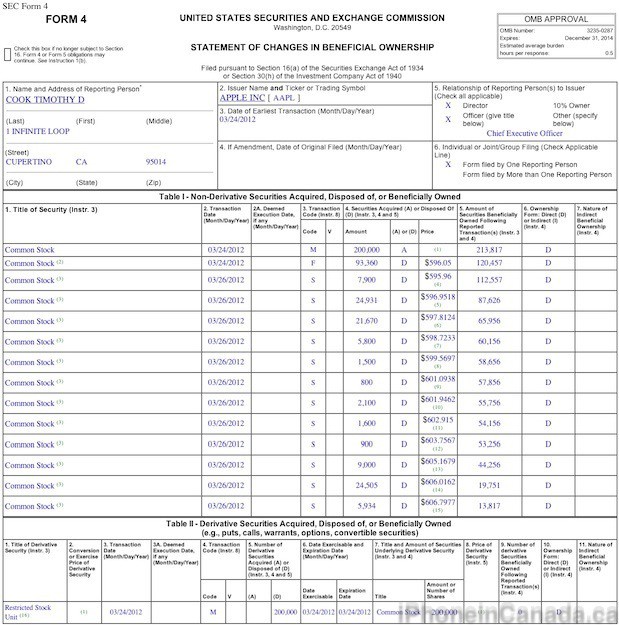Screen dimensions: 619x625
Task: Click the 03/24/2012 earliest transaction date
Action: tap(238, 120)
